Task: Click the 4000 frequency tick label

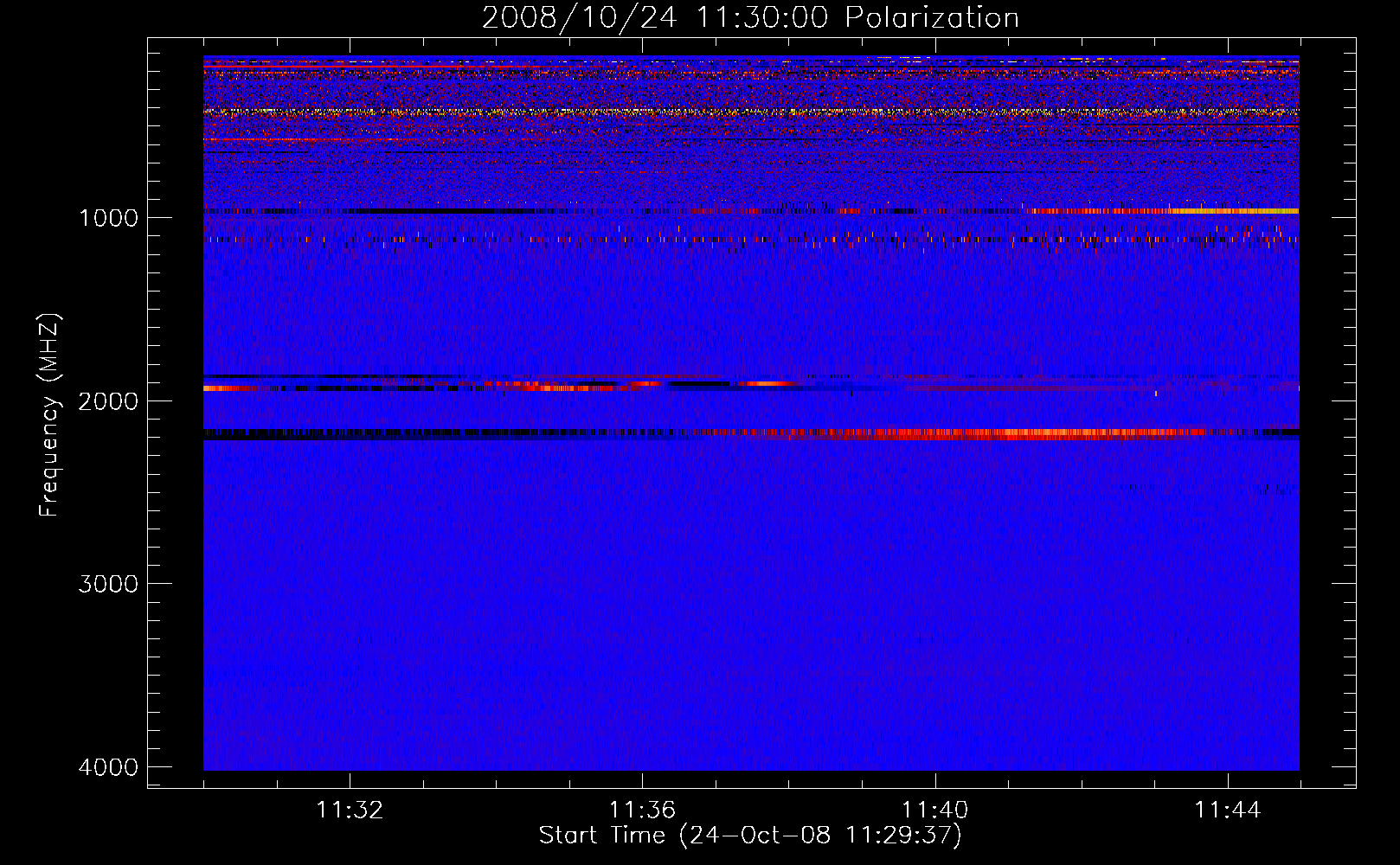Action: [109, 767]
